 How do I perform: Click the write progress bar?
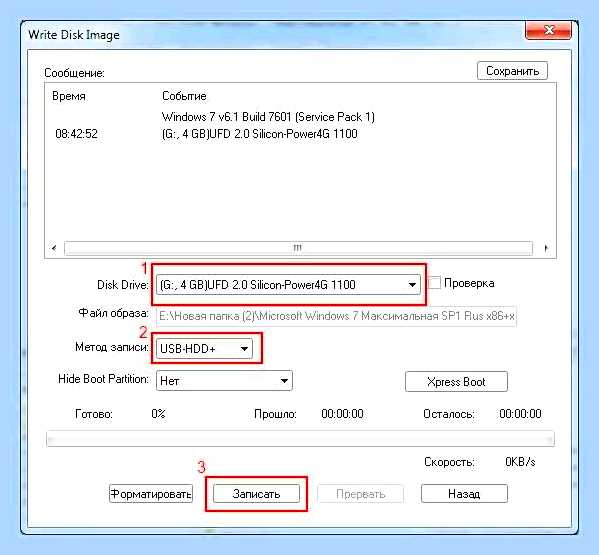(300, 438)
